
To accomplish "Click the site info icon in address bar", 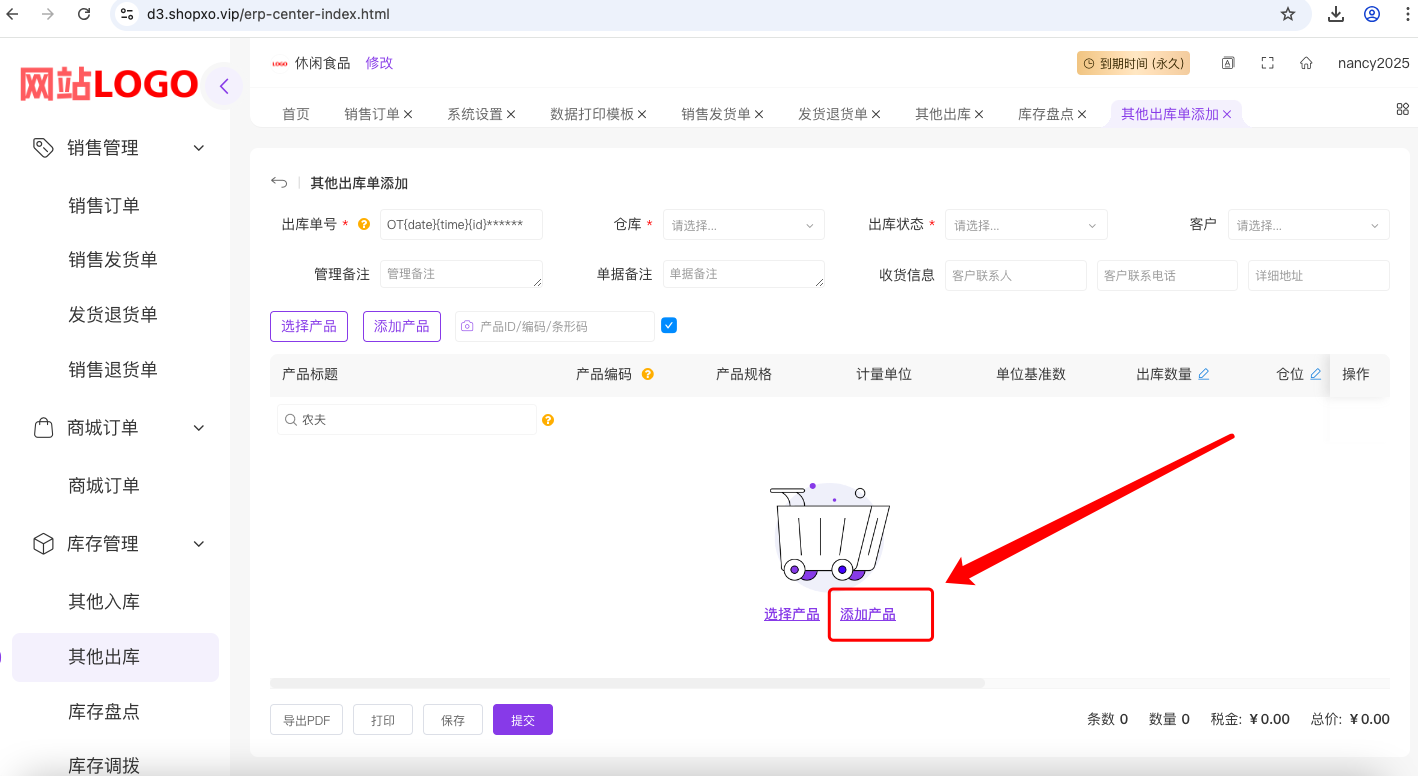I will 126,14.
